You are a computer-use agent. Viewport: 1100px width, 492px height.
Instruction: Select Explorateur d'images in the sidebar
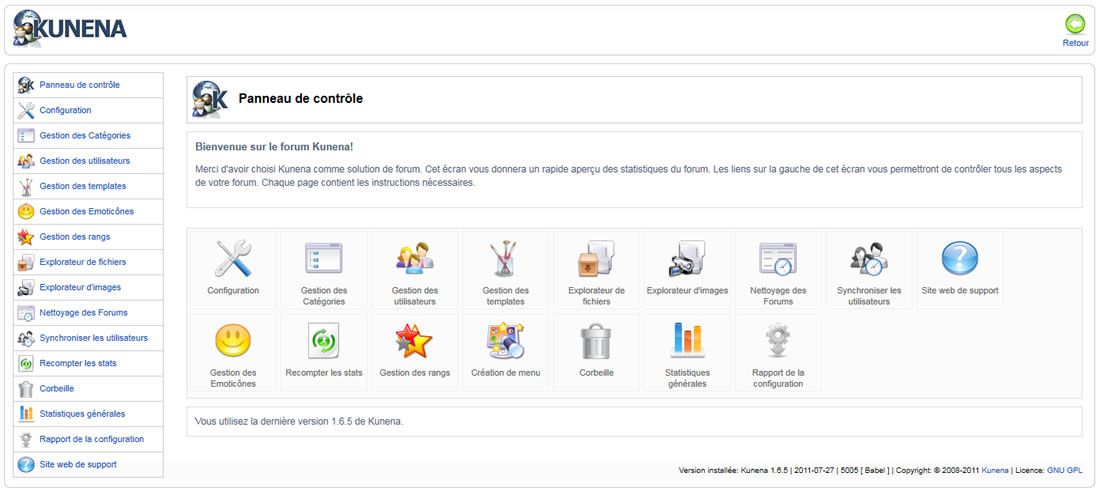click(x=88, y=287)
